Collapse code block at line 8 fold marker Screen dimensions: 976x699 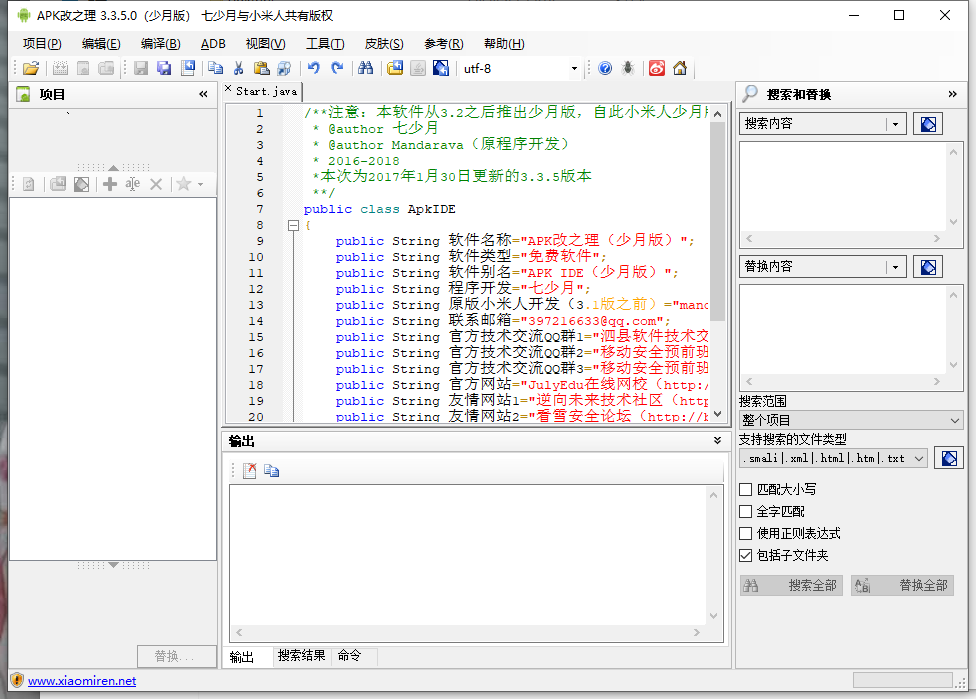[293, 225]
